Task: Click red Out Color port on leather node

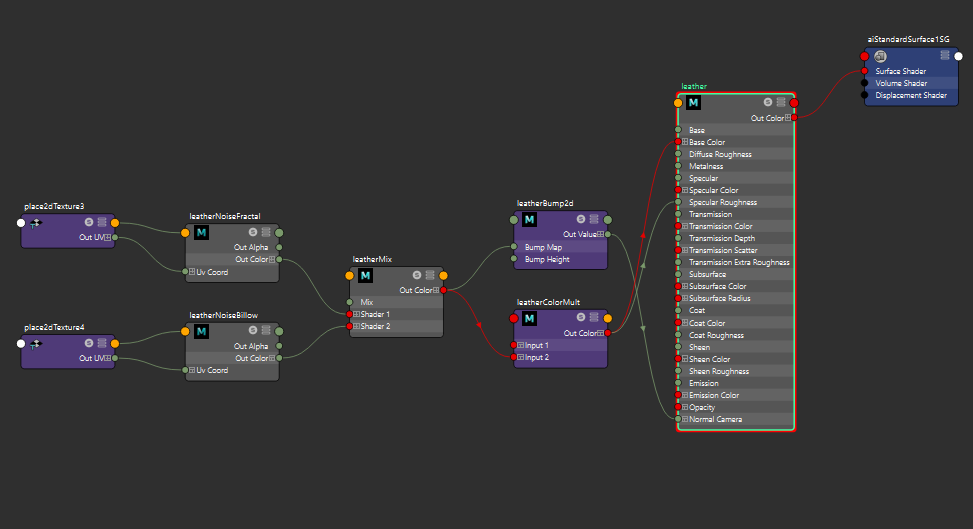Action: click(794, 102)
